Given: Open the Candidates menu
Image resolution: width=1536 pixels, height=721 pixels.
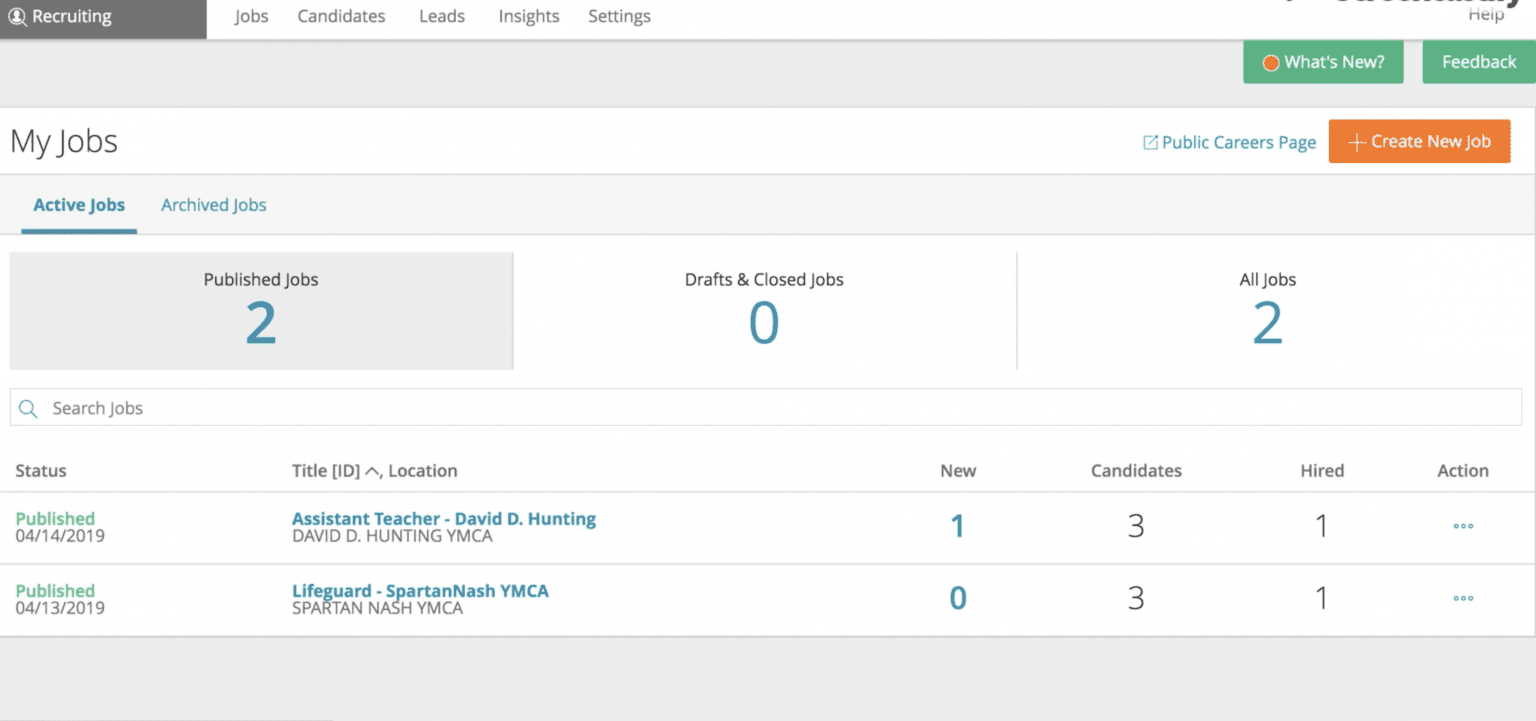Looking at the screenshot, I should [x=341, y=17].
